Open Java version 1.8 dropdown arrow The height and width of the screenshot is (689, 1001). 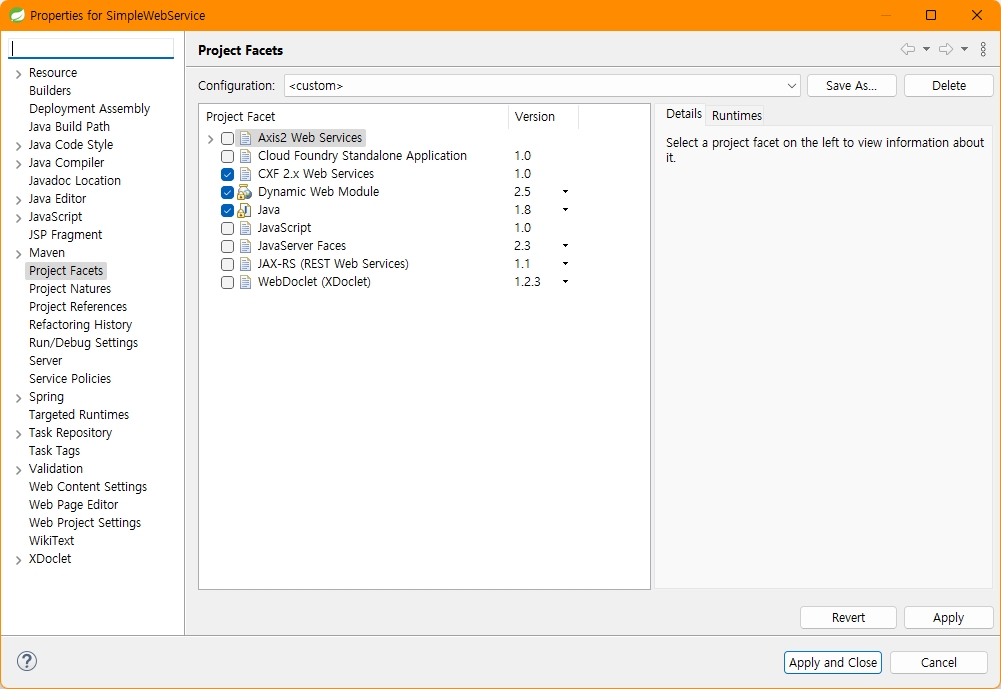tap(565, 209)
